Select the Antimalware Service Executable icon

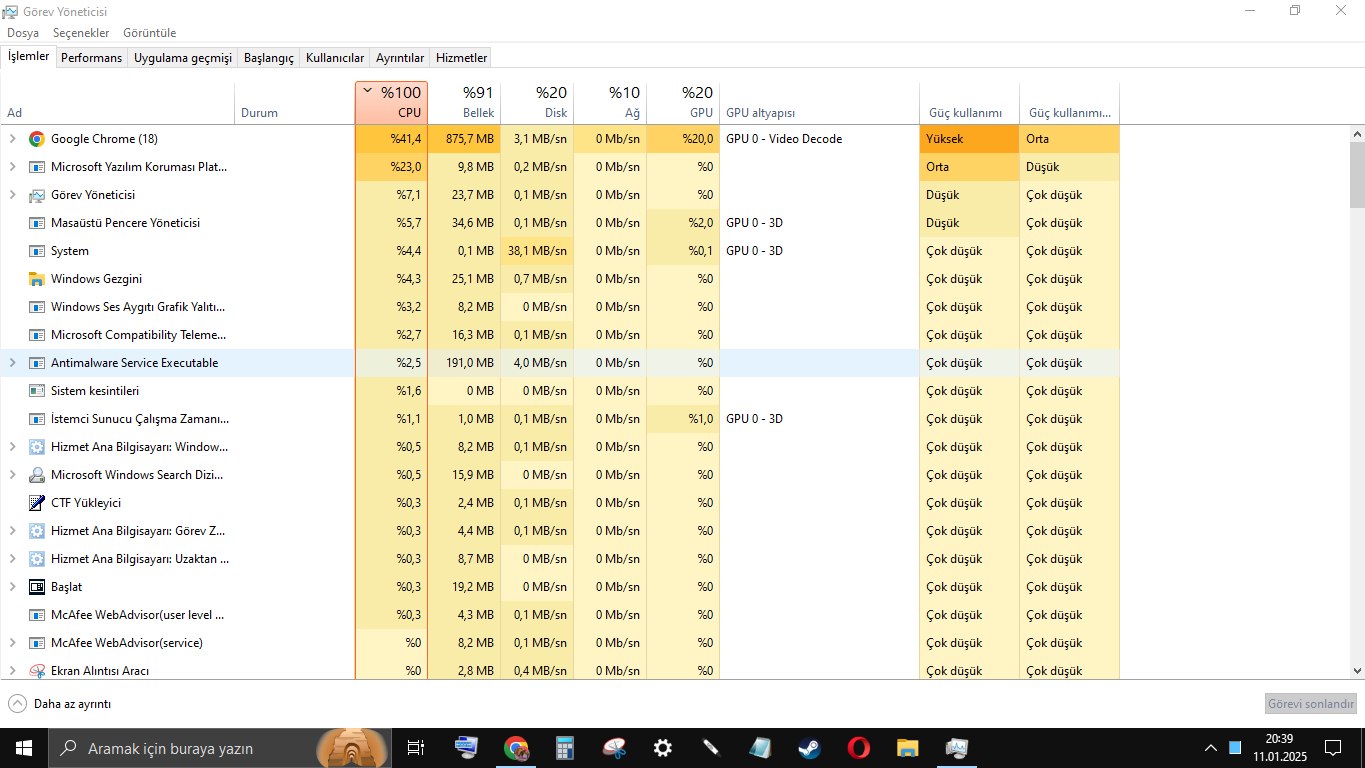click(x=37, y=363)
